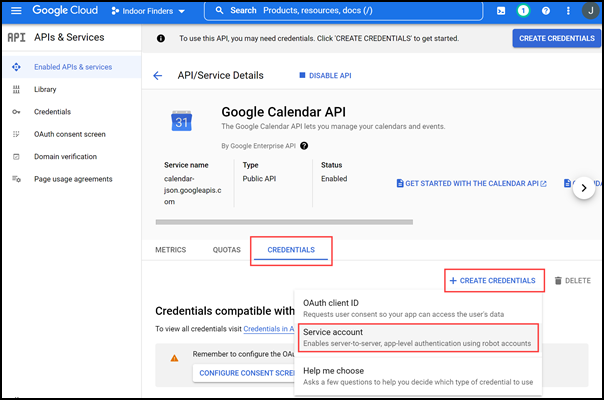Viewport: 604px width, 400px height.
Task: Activate Cloud Shell terminal icon
Action: (x=501, y=11)
